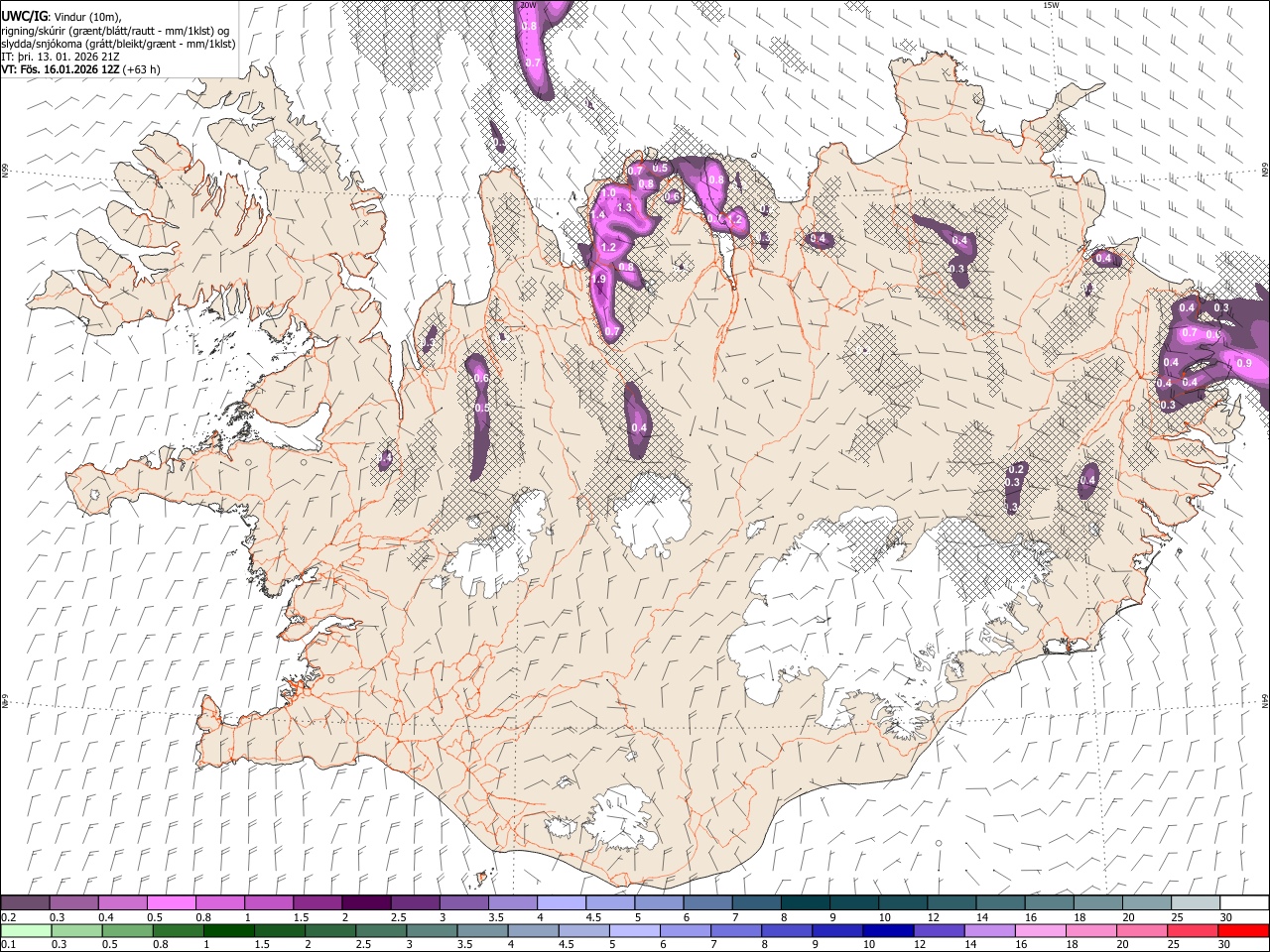Click the '0.9' value in the eastern pink area
This screenshot has height=952, width=1270.
coord(1245,364)
